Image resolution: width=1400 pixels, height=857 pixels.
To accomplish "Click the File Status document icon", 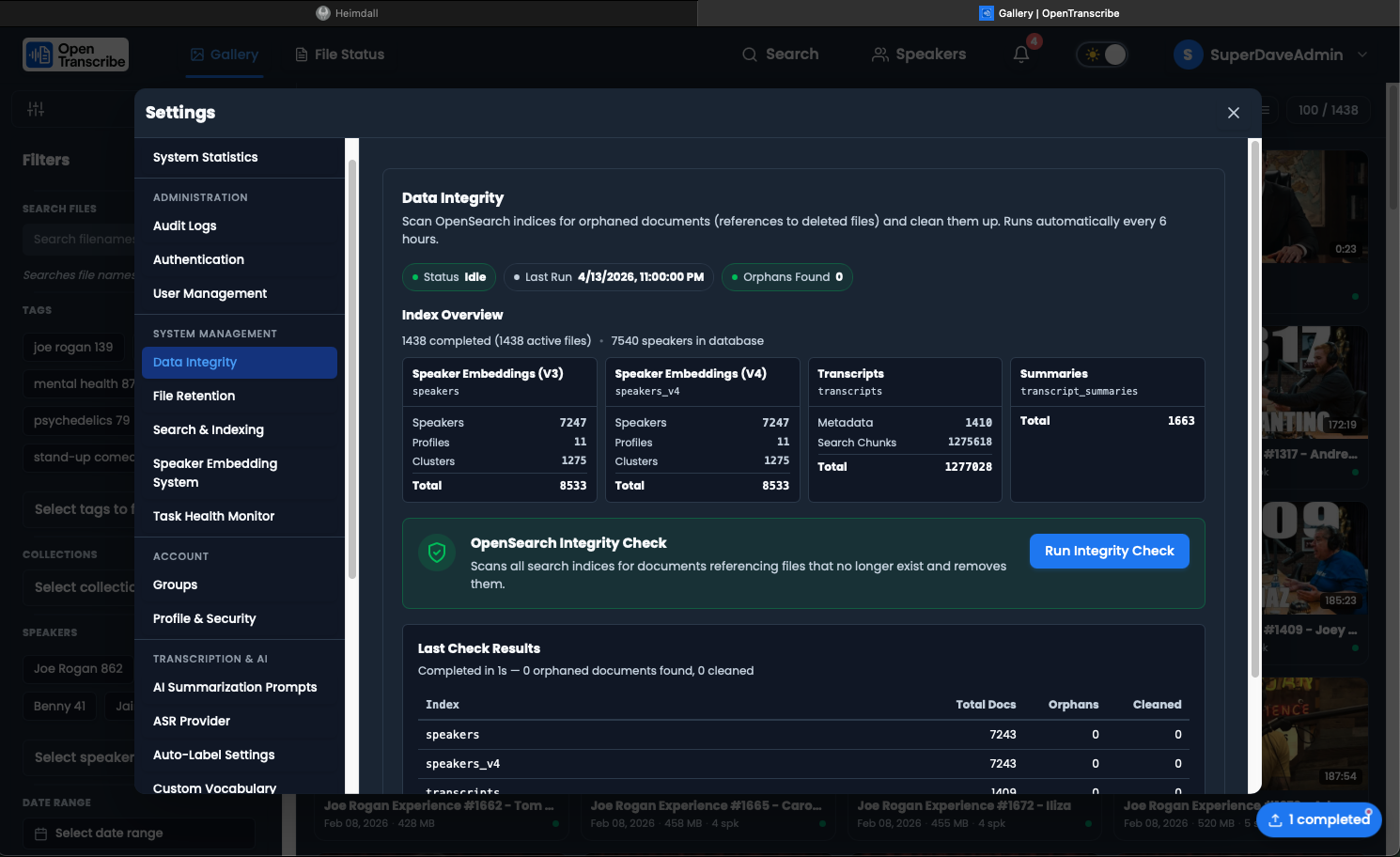I will (302, 55).
